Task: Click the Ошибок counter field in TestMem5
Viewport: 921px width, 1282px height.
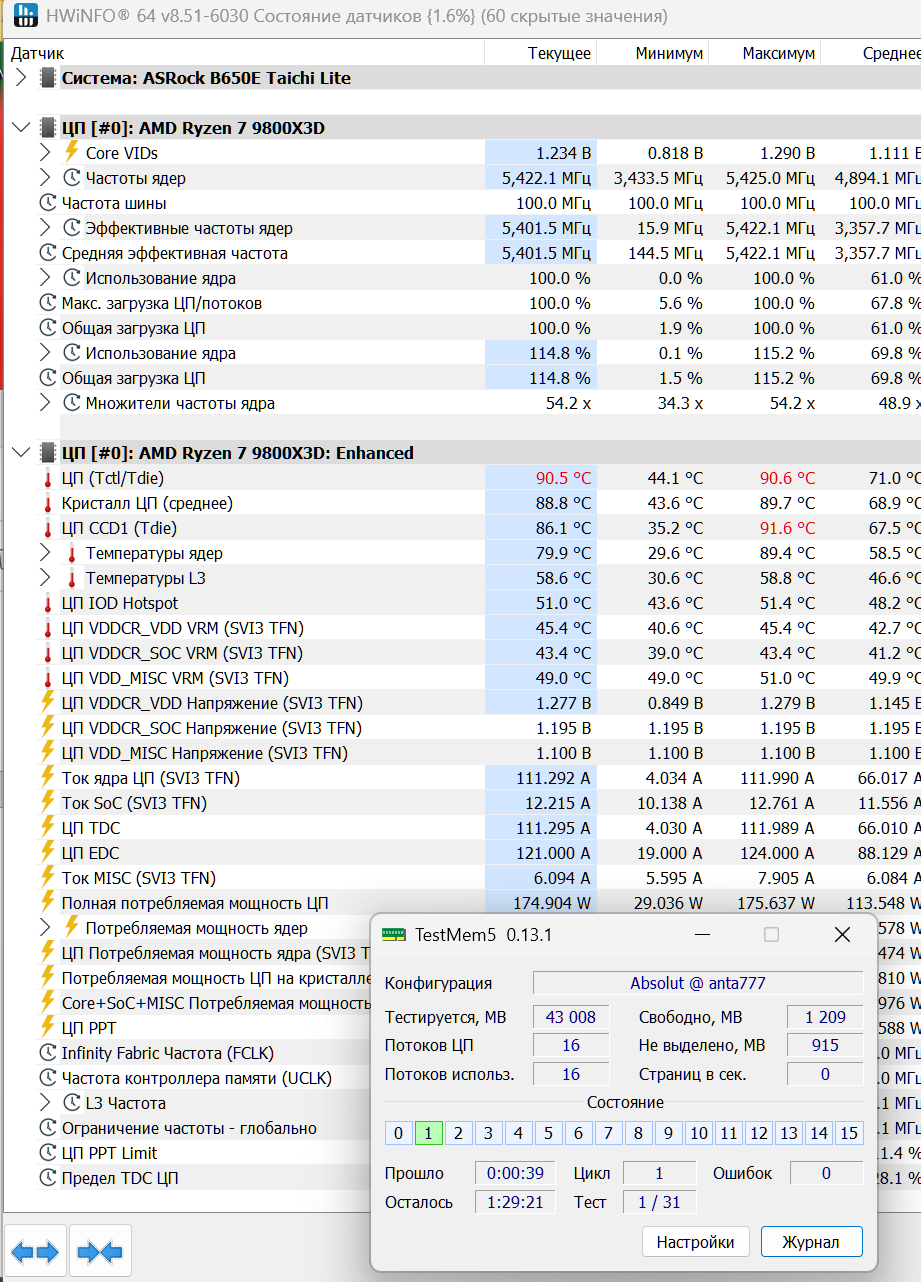Action: (827, 1173)
